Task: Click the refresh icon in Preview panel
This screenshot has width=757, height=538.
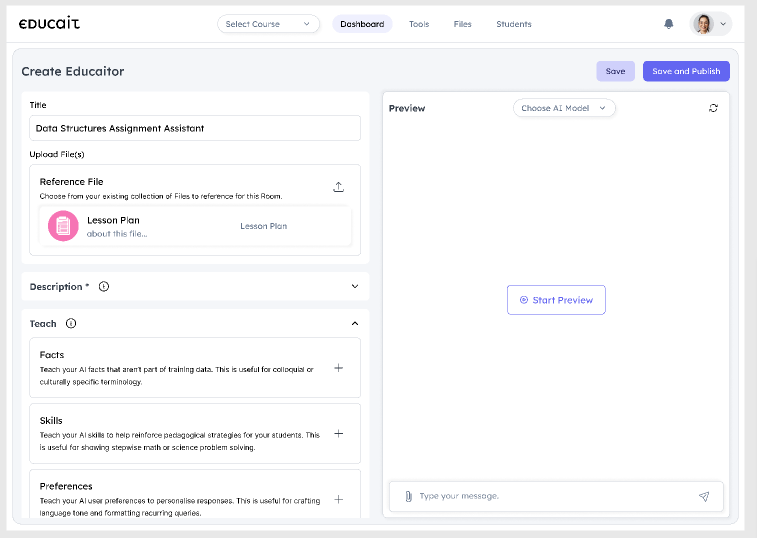Action: coord(713,108)
